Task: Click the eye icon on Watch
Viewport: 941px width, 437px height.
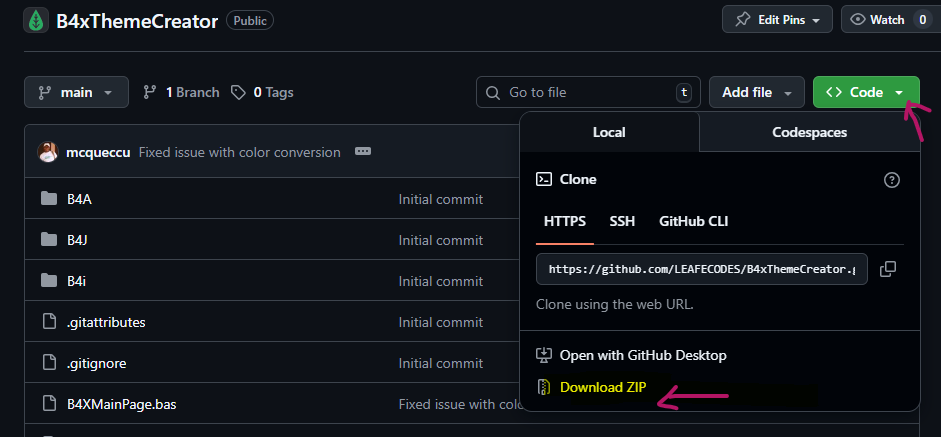Action: click(x=858, y=20)
